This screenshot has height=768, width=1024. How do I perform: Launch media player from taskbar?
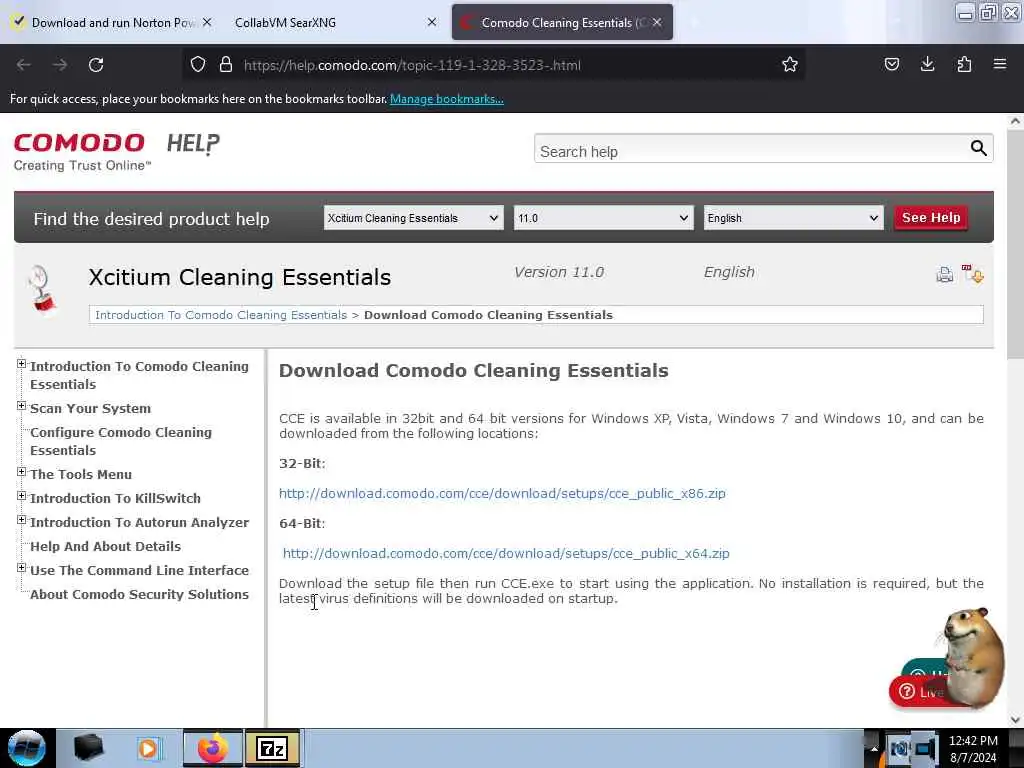click(x=149, y=748)
